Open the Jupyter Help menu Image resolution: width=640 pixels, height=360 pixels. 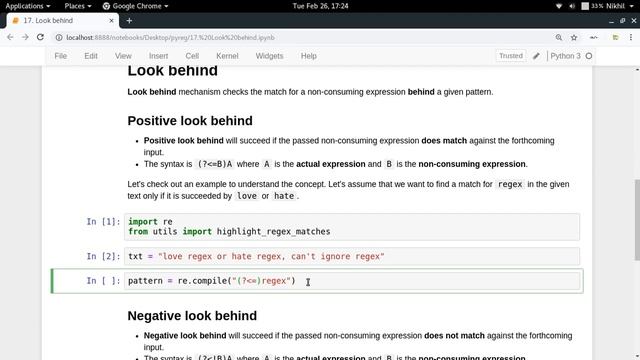click(x=309, y=56)
